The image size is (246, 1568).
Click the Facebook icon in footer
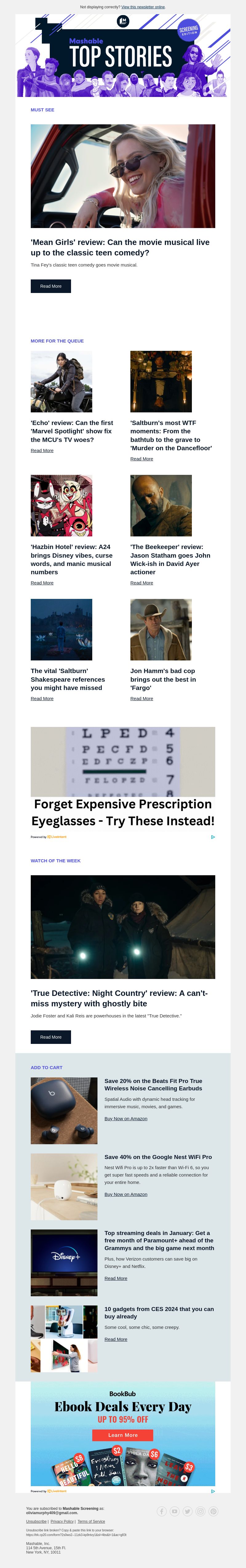pos(162,1511)
